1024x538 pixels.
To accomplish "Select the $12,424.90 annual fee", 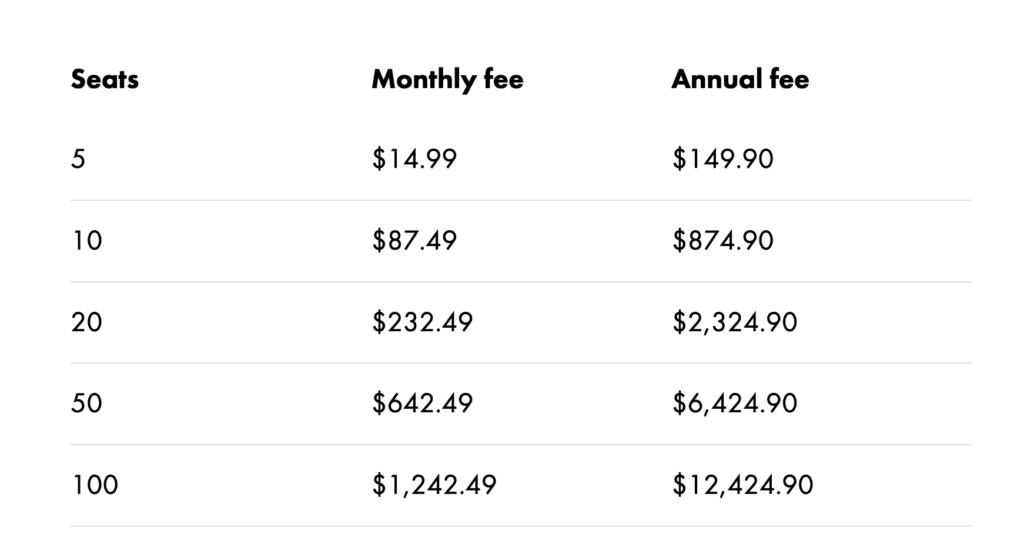I will (742, 486).
